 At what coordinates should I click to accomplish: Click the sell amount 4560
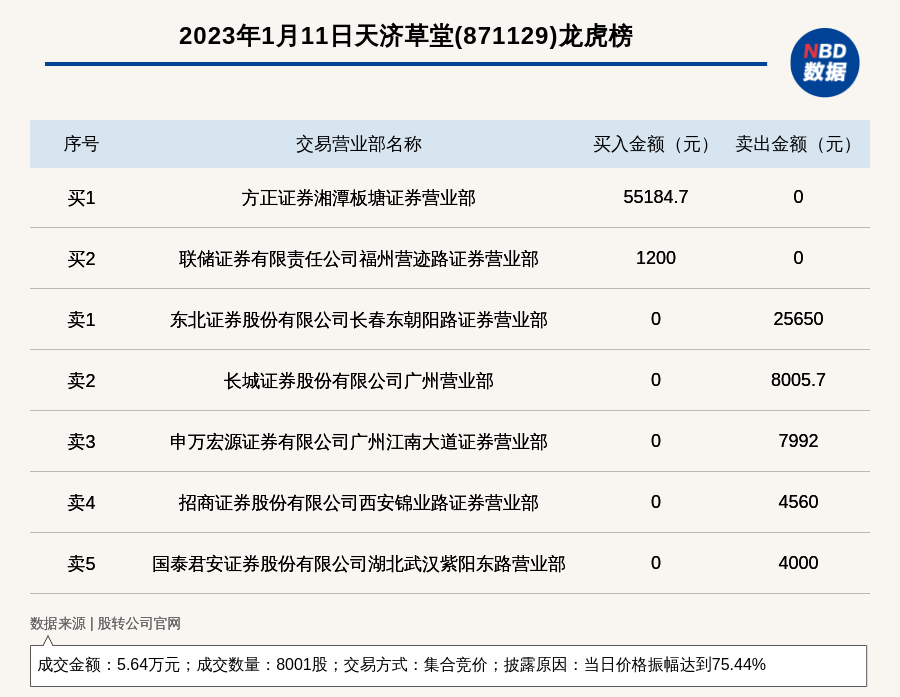[x=798, y=502]
